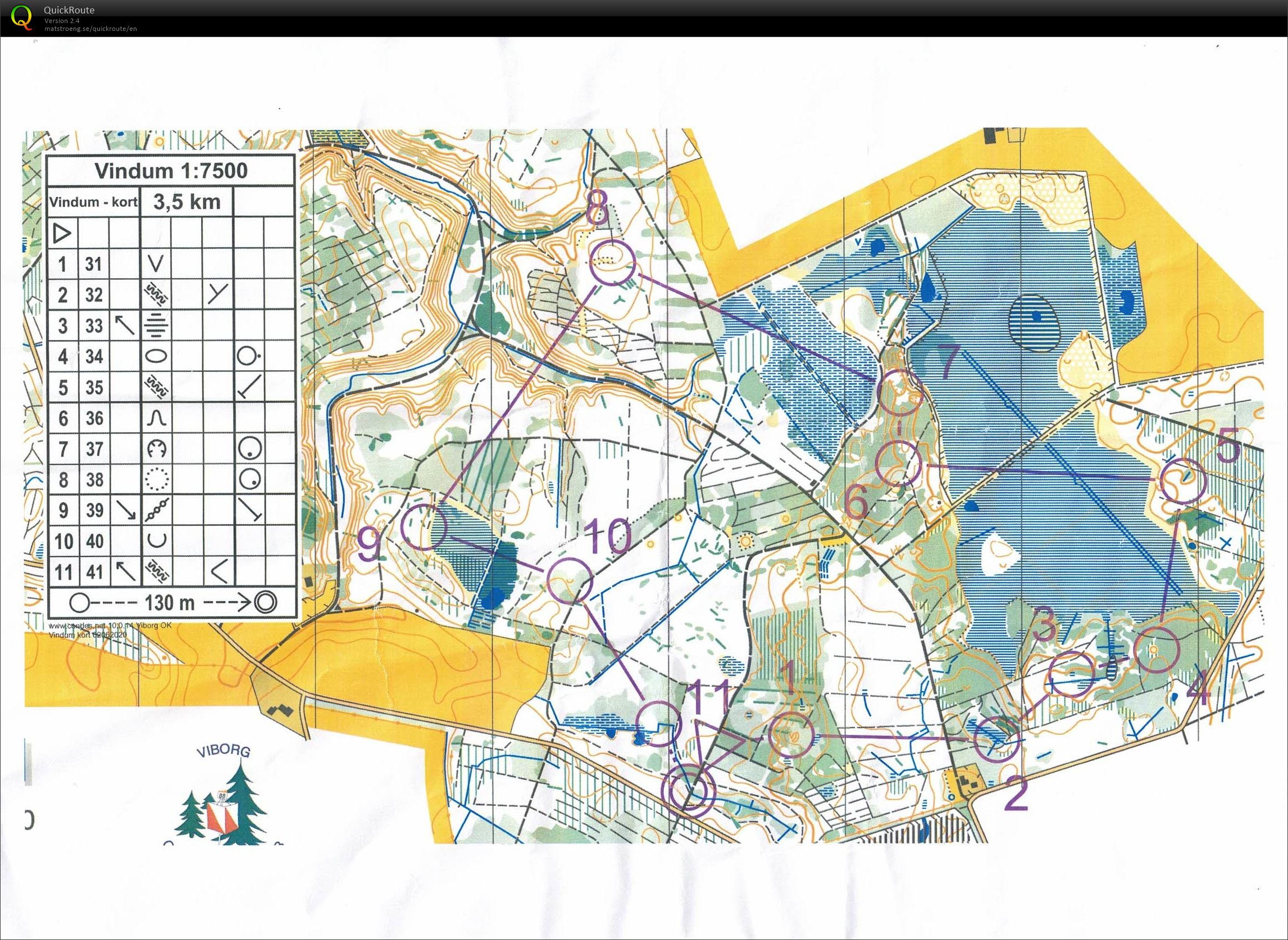Click control circle 9 on the map
The image size is (1288, 940).
[425, 526]
